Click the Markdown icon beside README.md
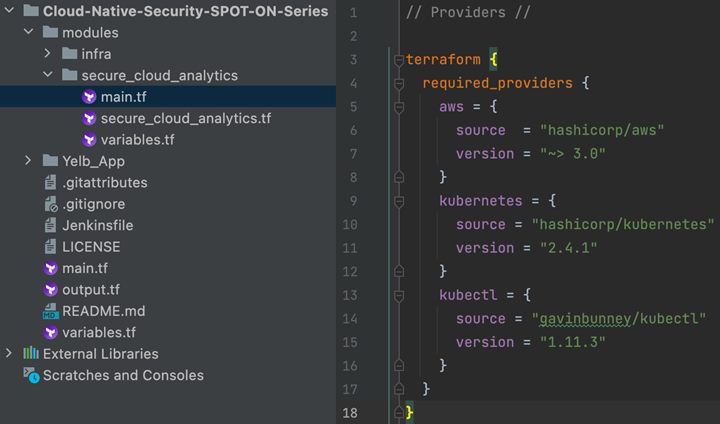The height and width of the screenshot is (424, 720). [x=51, y=311]
